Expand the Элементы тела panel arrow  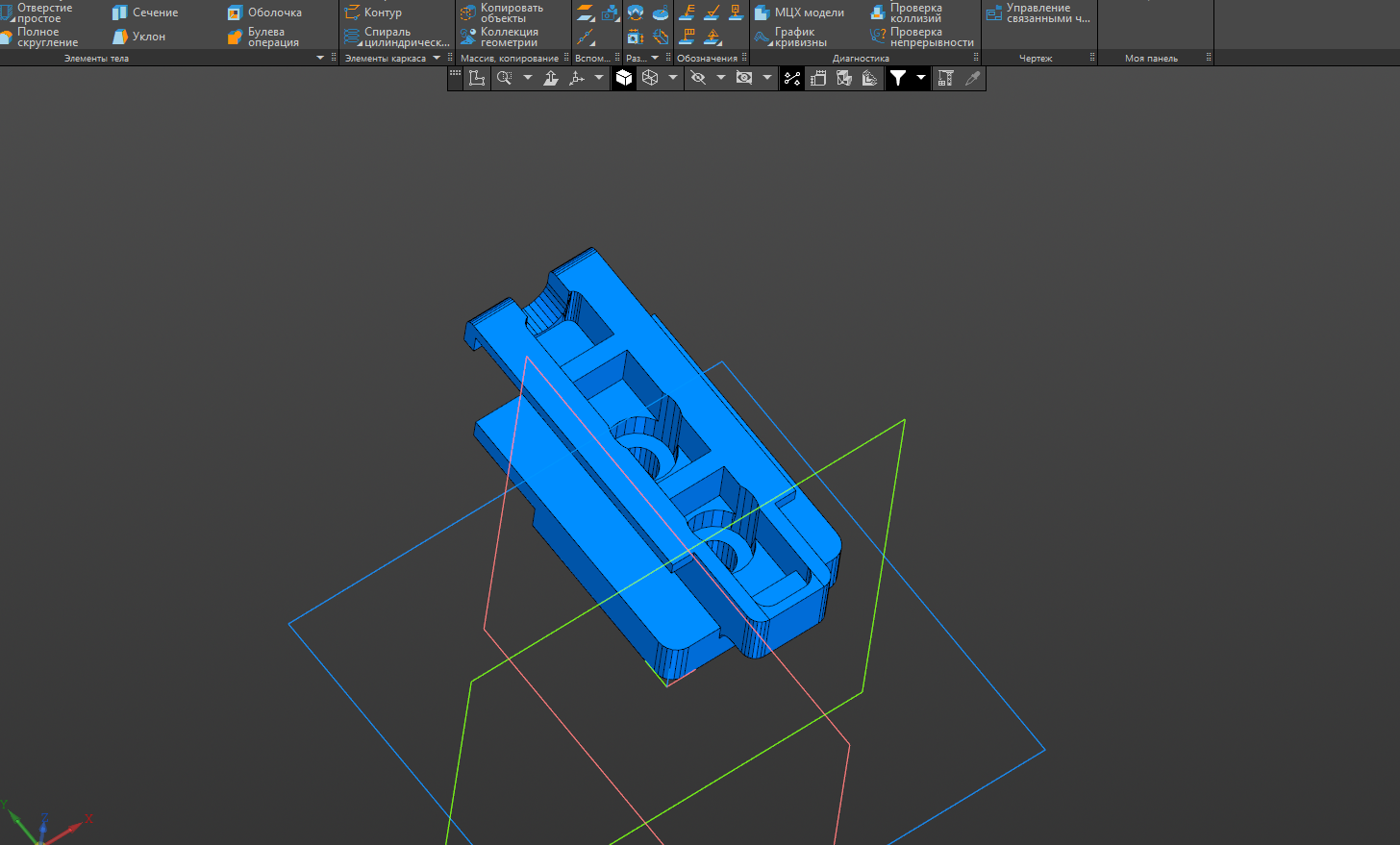tap(320, 58)
